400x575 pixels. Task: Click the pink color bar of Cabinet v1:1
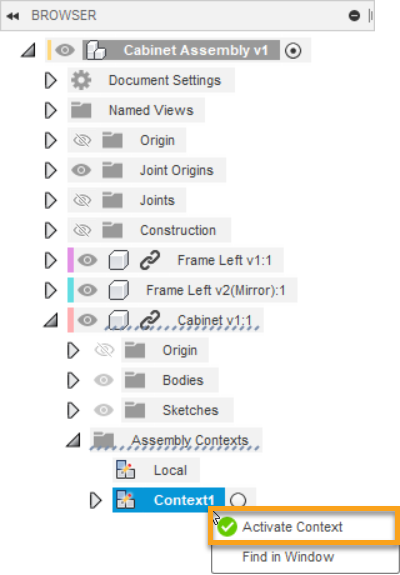click(70, 320)
